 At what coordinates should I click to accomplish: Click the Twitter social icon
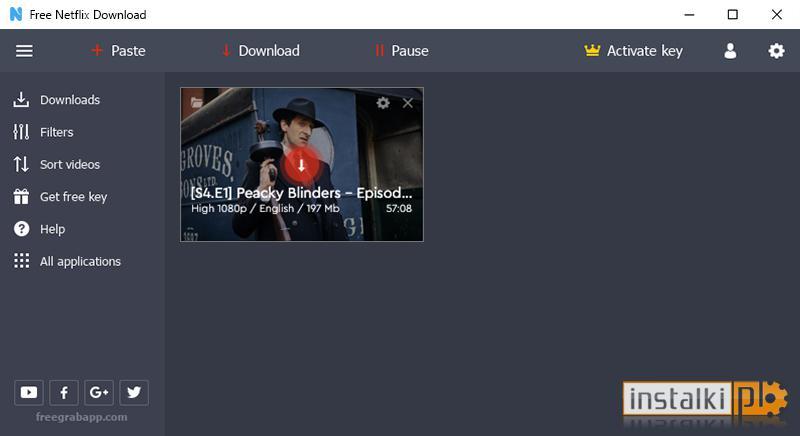coord(134,392)
